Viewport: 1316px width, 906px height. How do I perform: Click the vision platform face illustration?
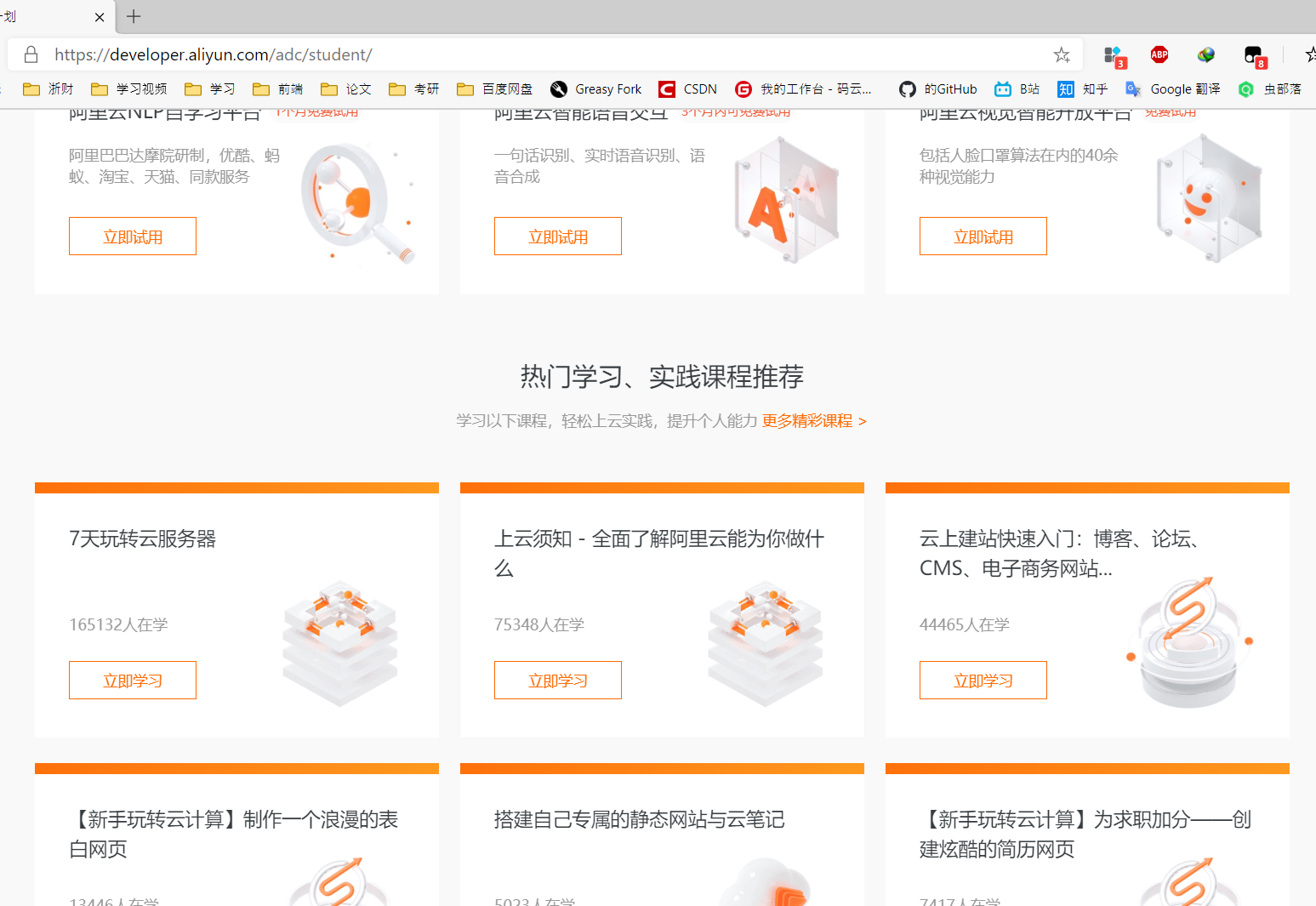click(x=1209, y=199)
